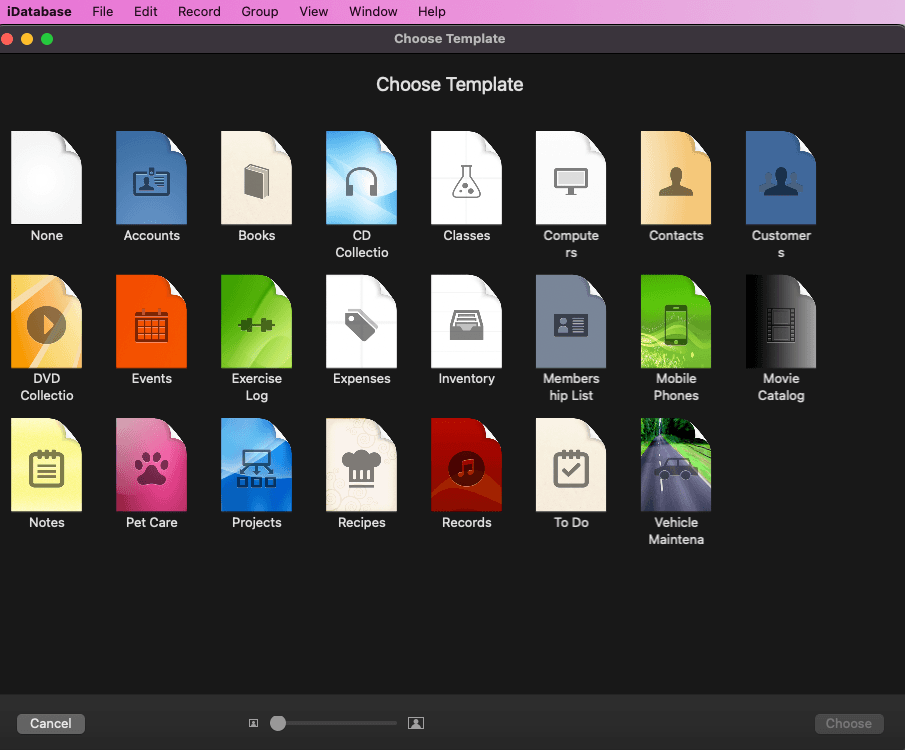Open the Group menu
Viewport: 905px width, 750px height.
tap(260, 12)
